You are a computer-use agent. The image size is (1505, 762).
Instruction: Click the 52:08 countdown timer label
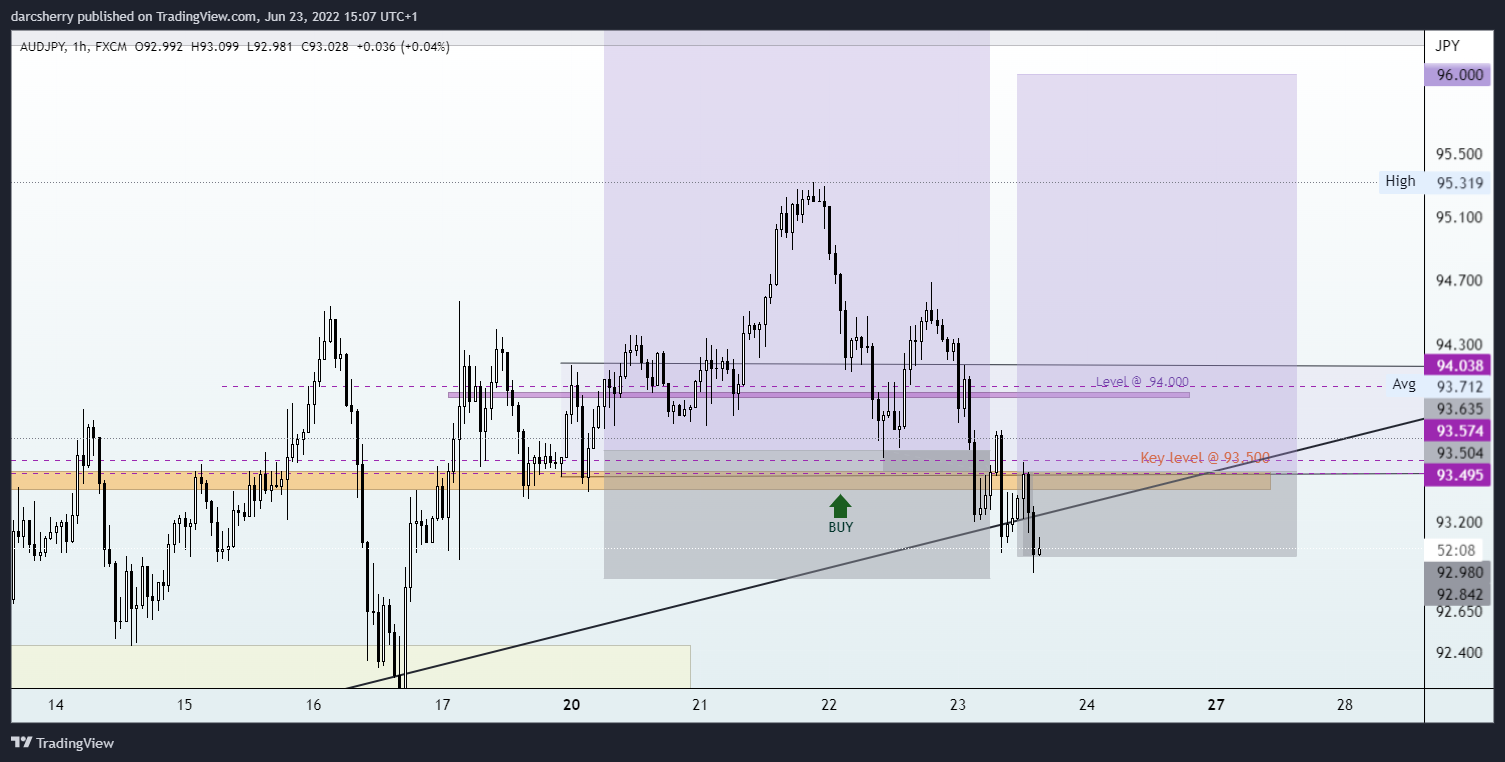(1458, 550)
